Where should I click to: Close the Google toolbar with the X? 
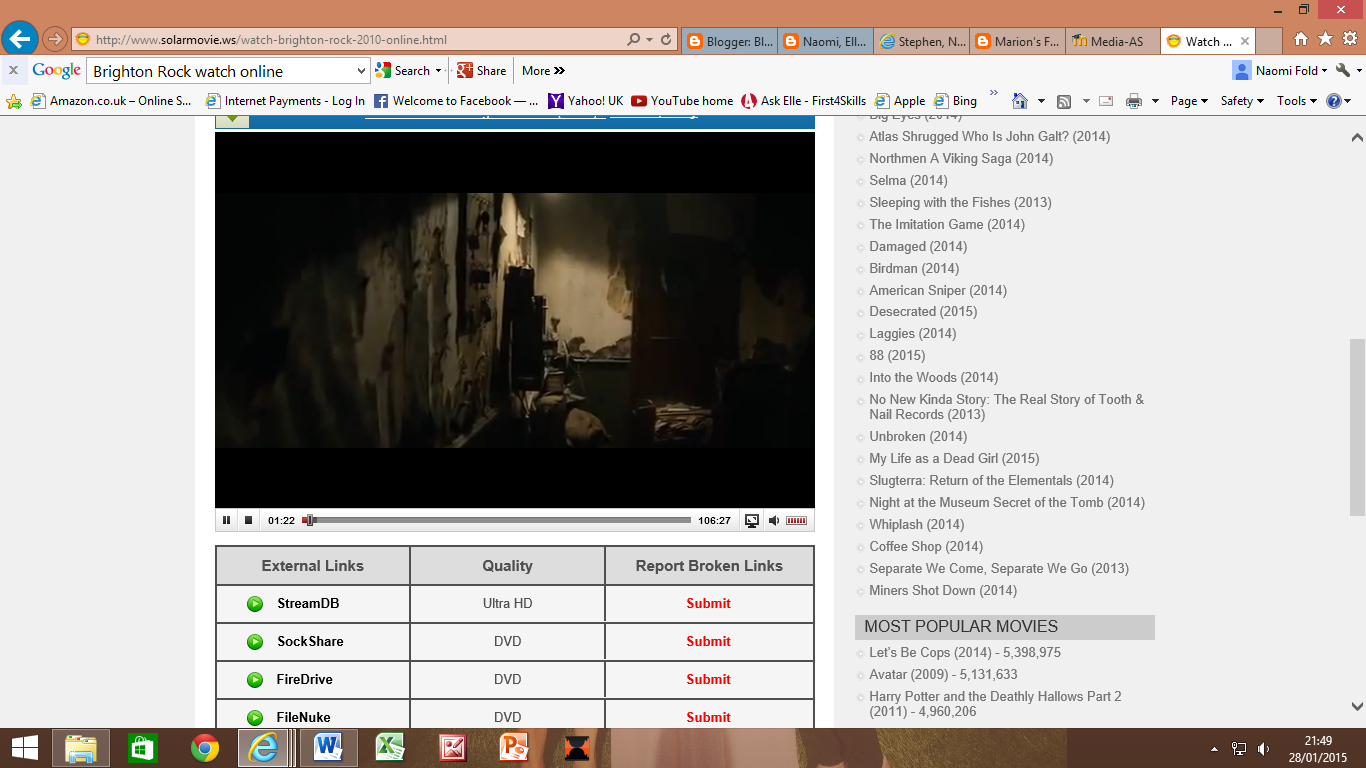coord(13,71)
